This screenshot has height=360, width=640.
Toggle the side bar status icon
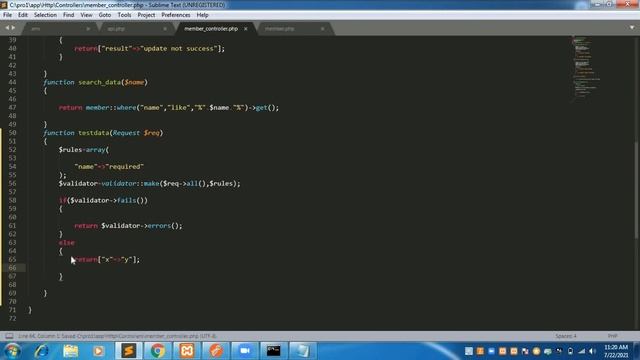click(x=9, y=336)
